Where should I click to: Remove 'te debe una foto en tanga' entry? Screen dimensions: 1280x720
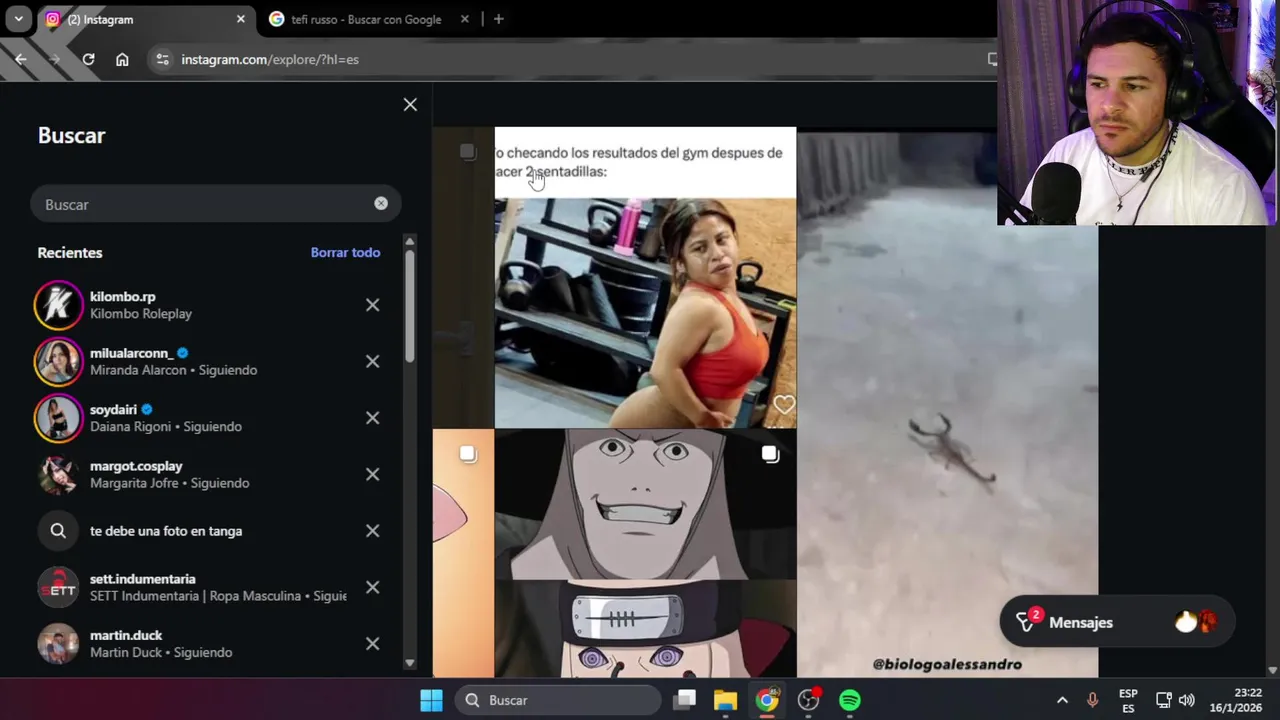372,531
